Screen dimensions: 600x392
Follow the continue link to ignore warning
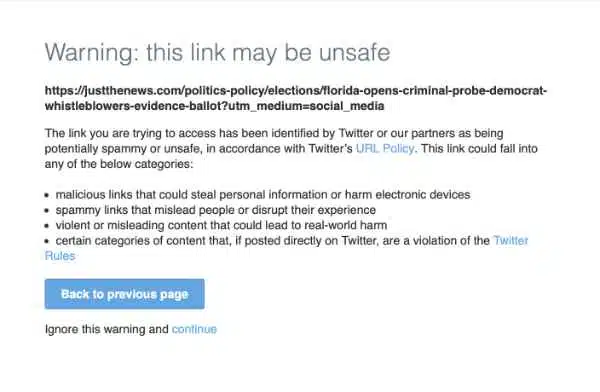[194, 329]
